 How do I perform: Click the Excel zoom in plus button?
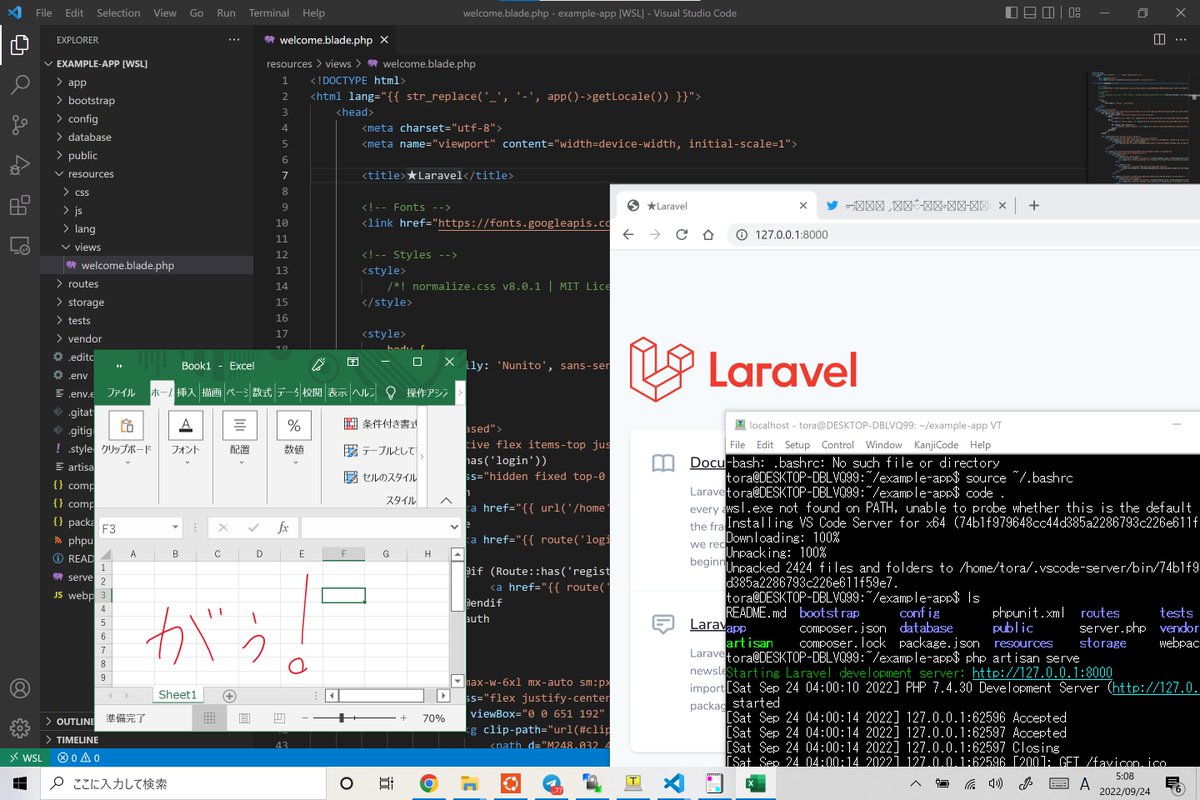[x=403, y=718]
